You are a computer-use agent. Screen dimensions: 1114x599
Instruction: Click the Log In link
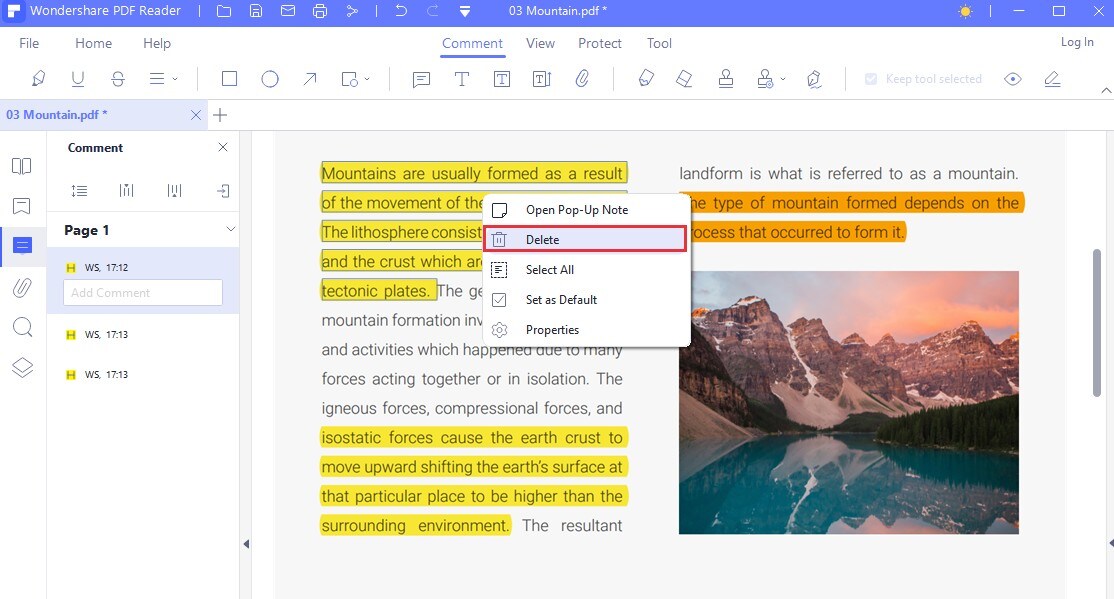point(1076,42)
